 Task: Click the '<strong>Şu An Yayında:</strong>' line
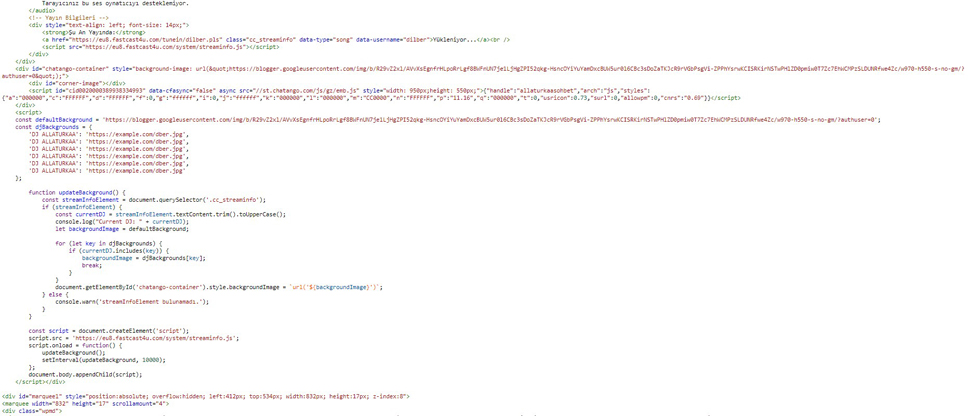pos(94,31)
